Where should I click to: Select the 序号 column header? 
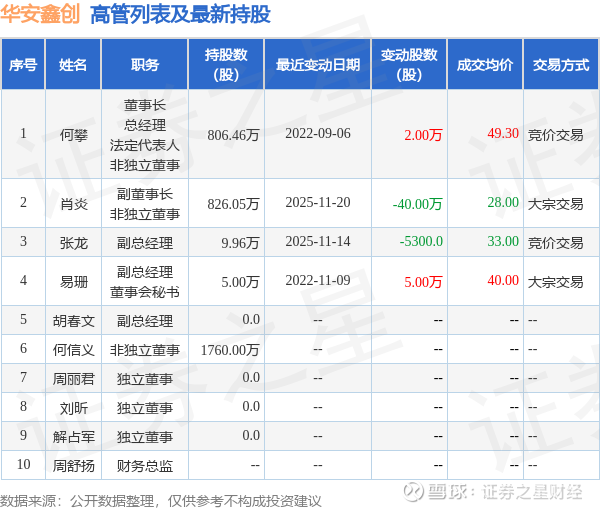(23, 65)
